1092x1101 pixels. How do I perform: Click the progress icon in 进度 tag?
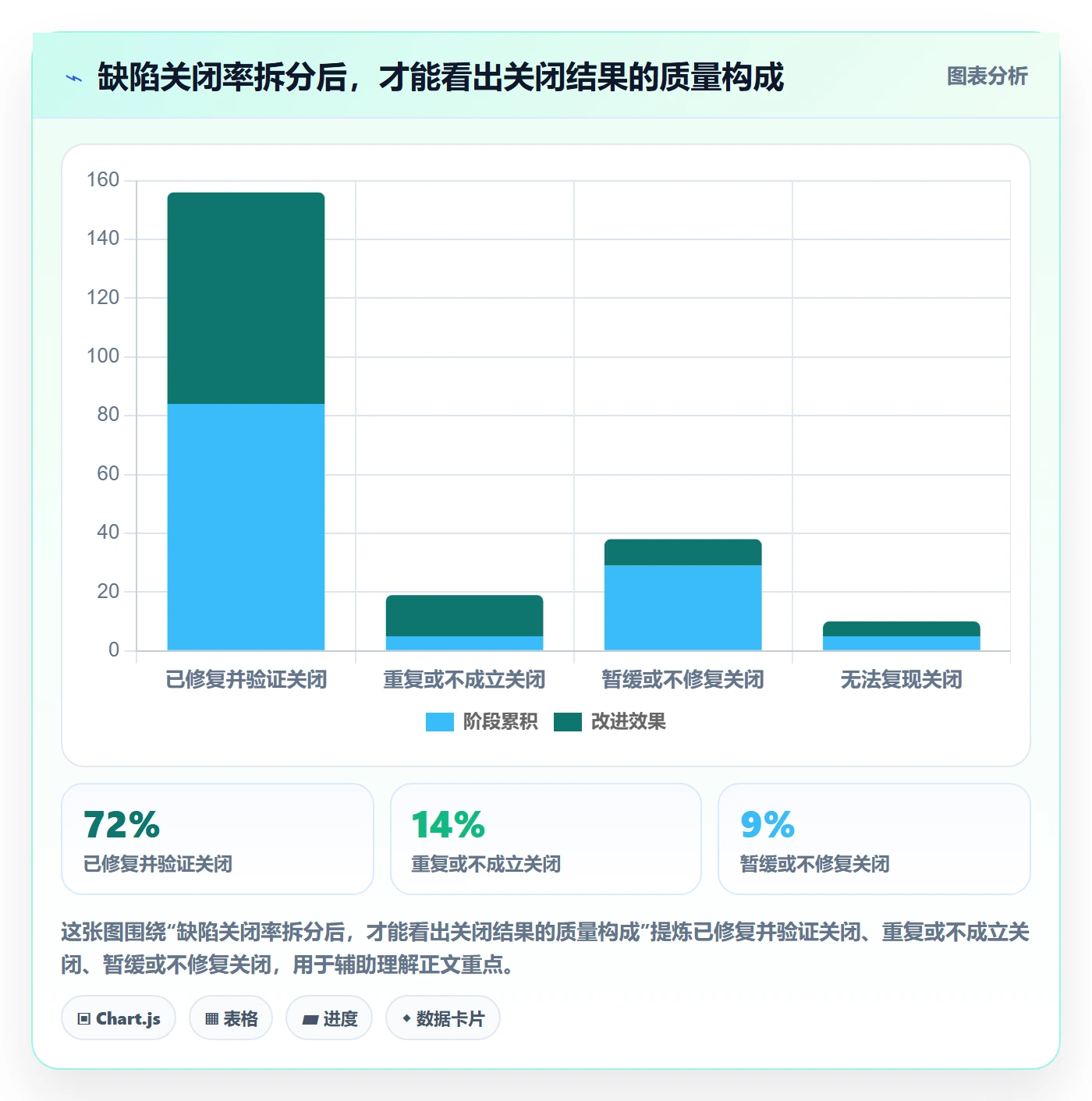tap(310, 1019)
